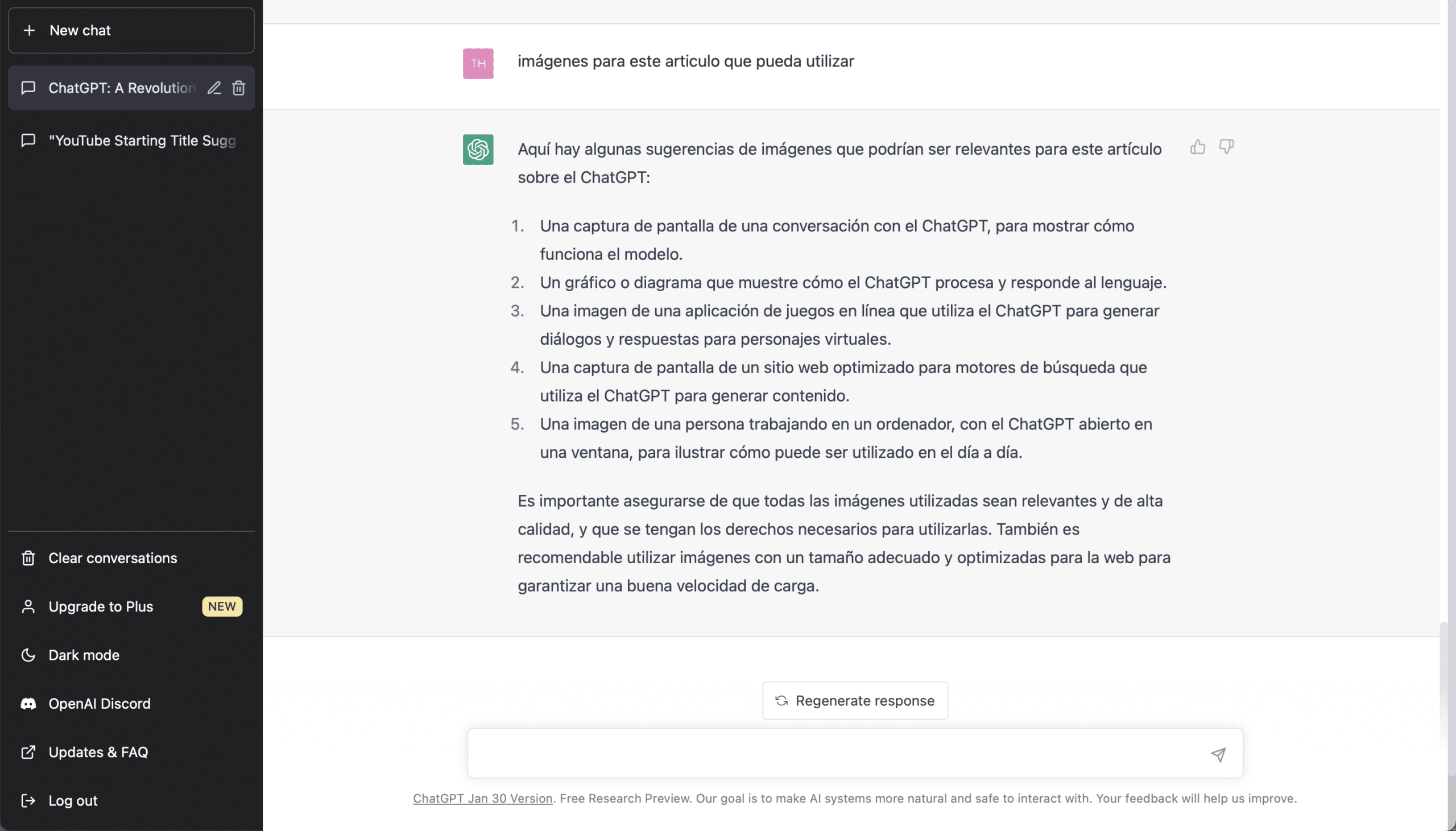Image resolution: width=1456 pixels, height=831 pixels.
Task: Click the Regenerate response icon
Action: 781,700
